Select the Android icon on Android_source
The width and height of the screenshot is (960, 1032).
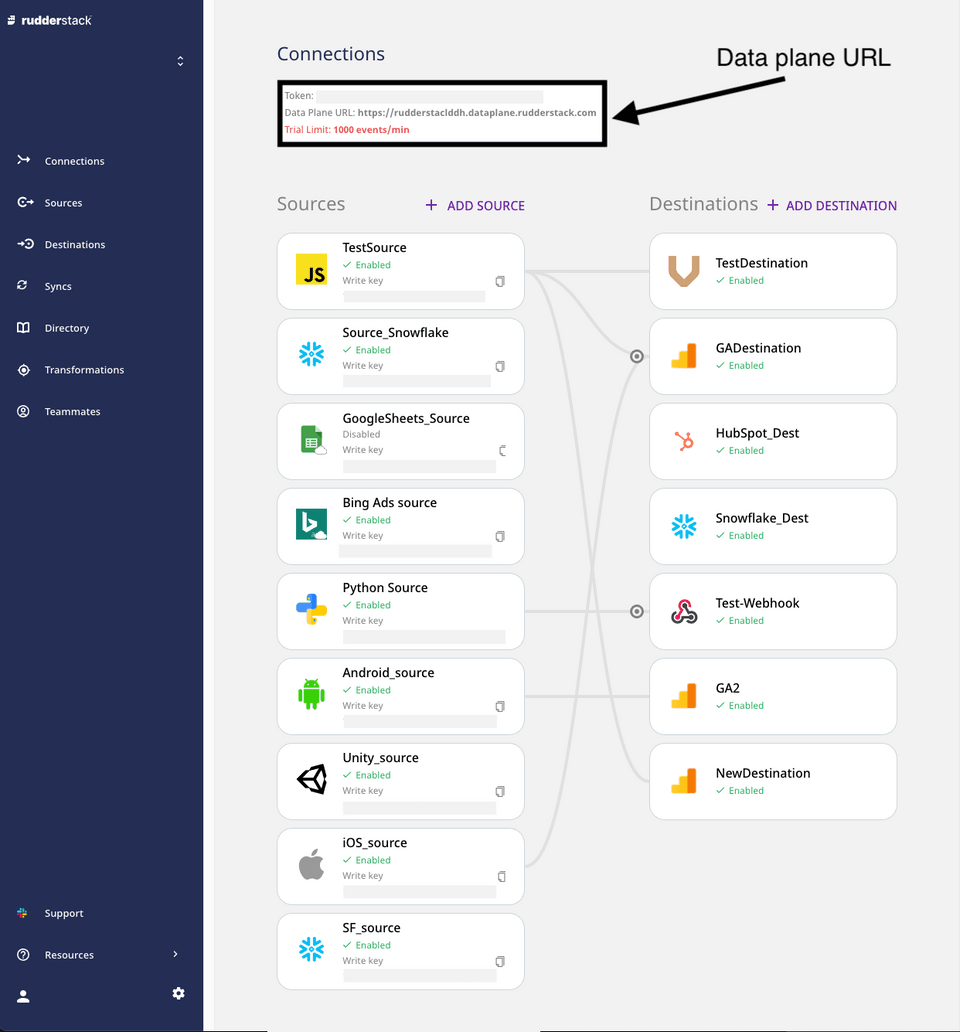click(x=310, y=693)
